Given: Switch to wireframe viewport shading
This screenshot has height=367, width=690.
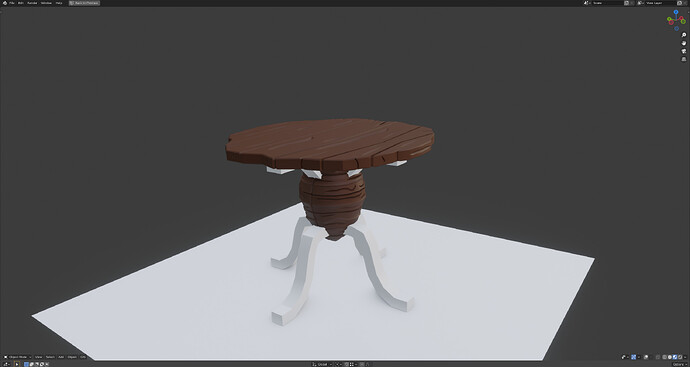Looking at the screenshot, I should [x=664, y=357].
